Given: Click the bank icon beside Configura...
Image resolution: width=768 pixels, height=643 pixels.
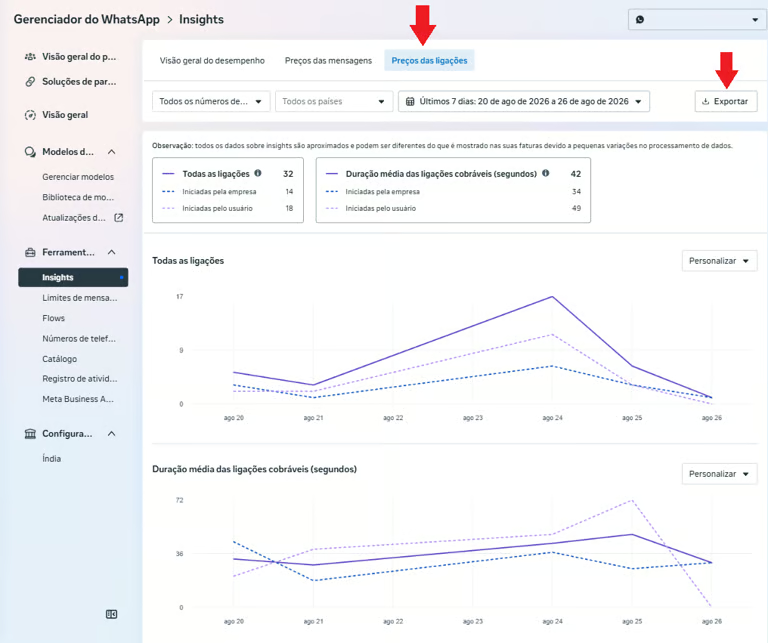Looking at the screenshot, I should [x=30, y=434].
